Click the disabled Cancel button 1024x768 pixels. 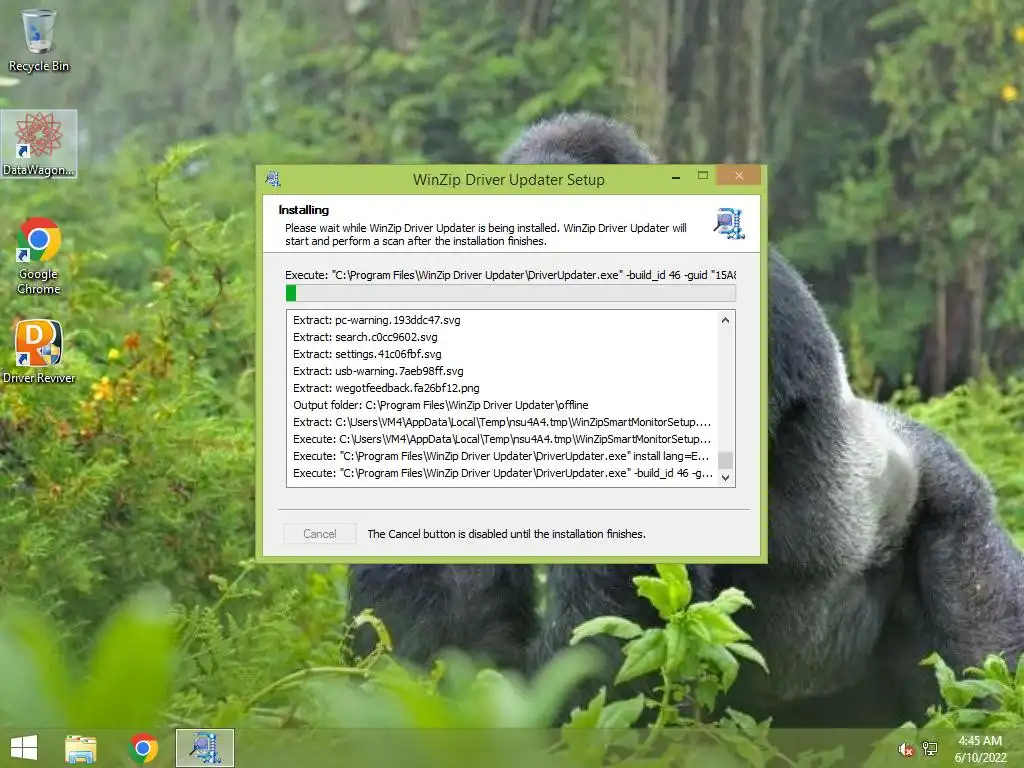320,534
